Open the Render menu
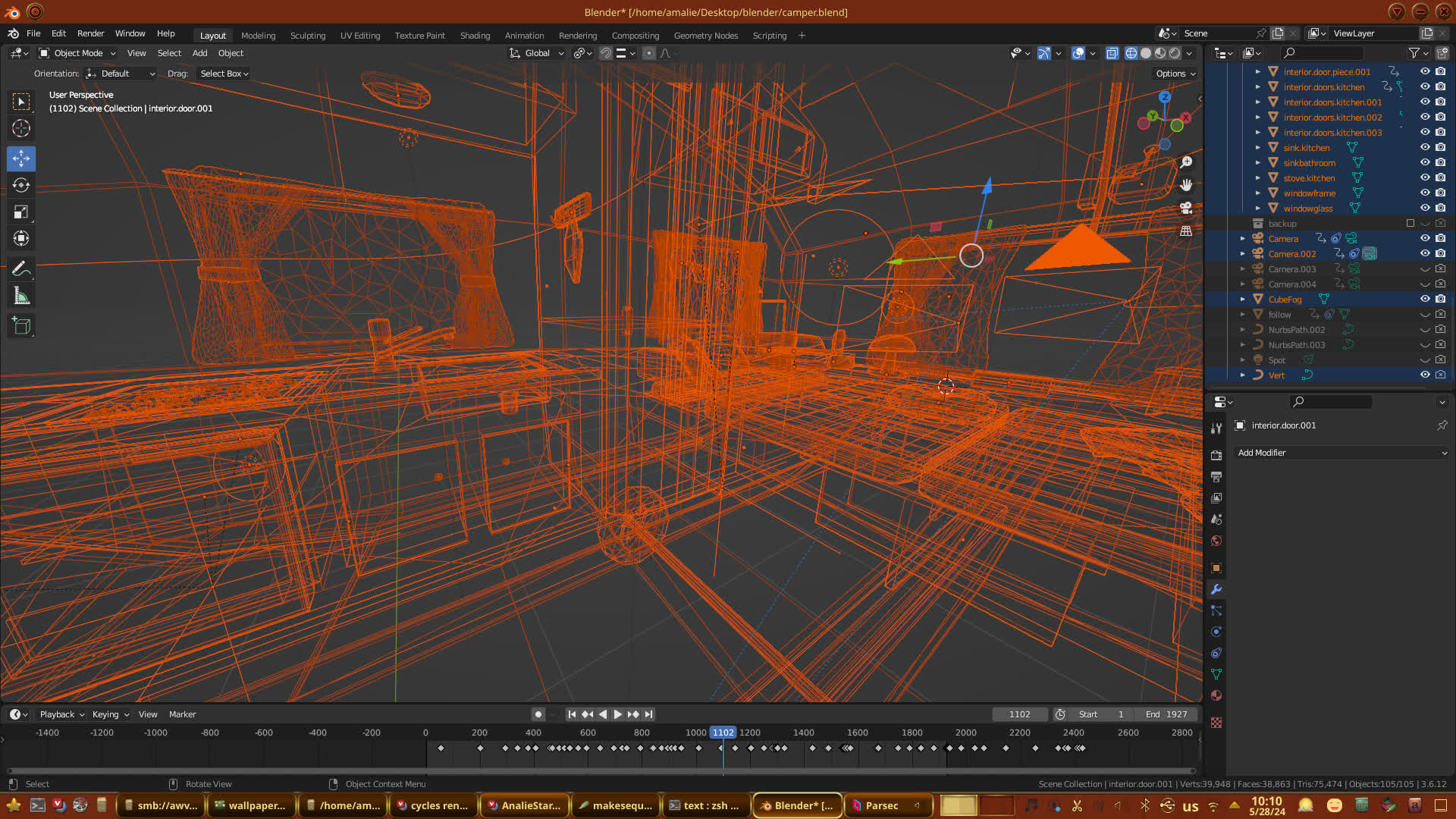 90,33
